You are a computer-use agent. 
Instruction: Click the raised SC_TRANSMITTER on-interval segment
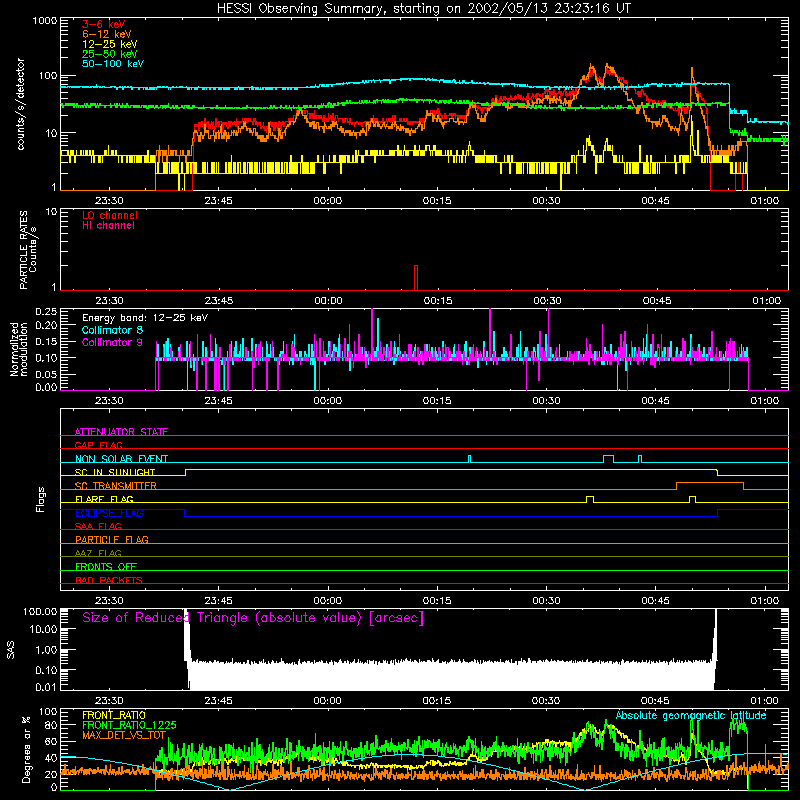(x=710, y=483)
